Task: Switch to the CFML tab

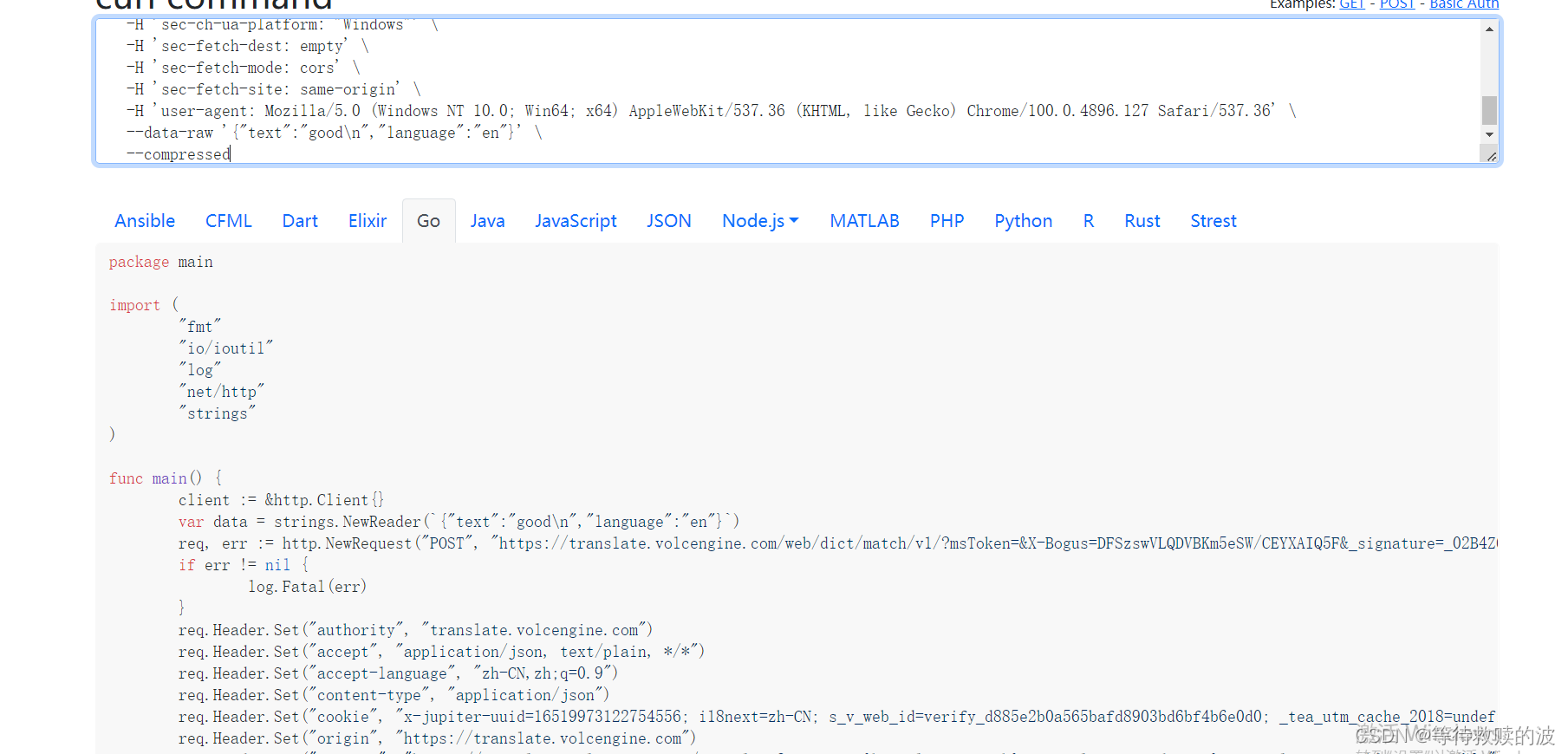Action: pos(229,221)
